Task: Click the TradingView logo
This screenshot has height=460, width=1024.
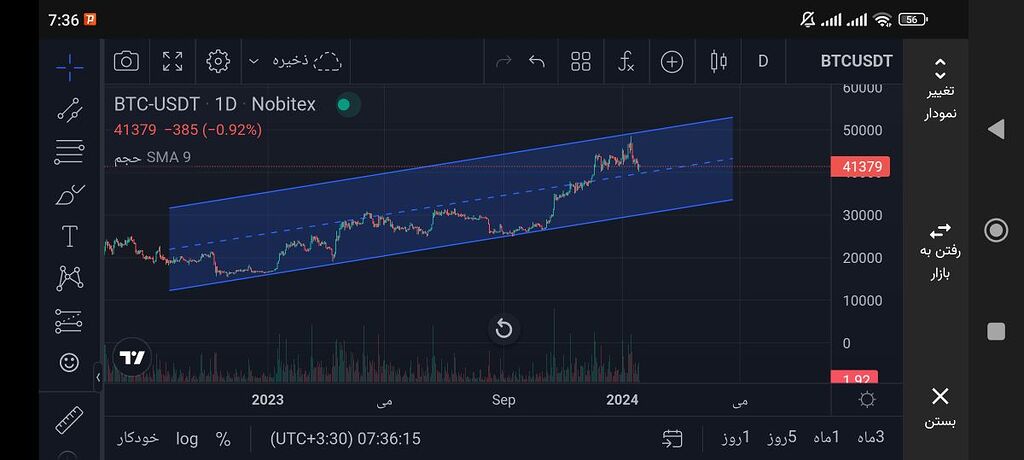Action: pos(133,357)
